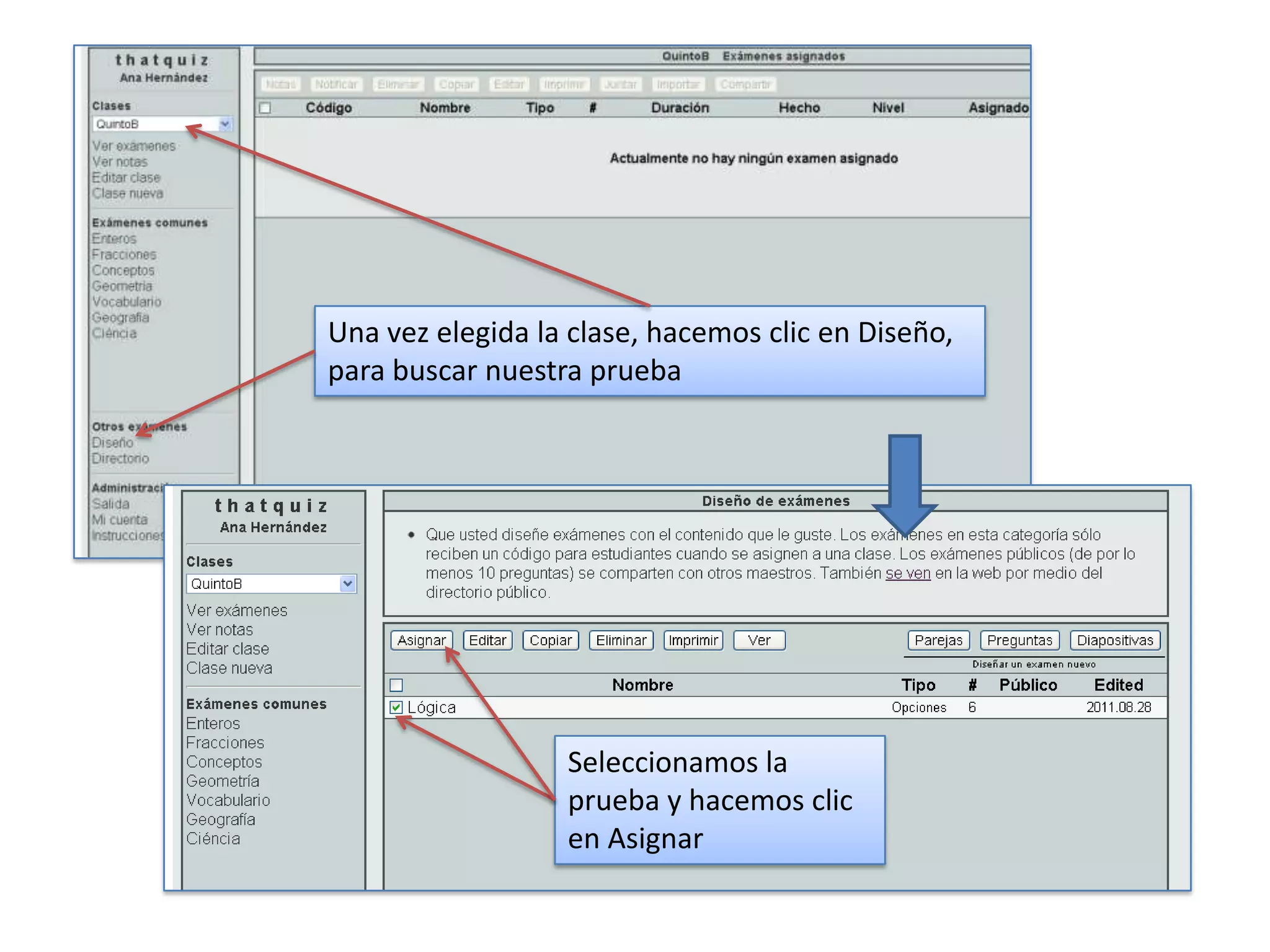
Task: Click the Parejas button
Action: tap(938, 640)
